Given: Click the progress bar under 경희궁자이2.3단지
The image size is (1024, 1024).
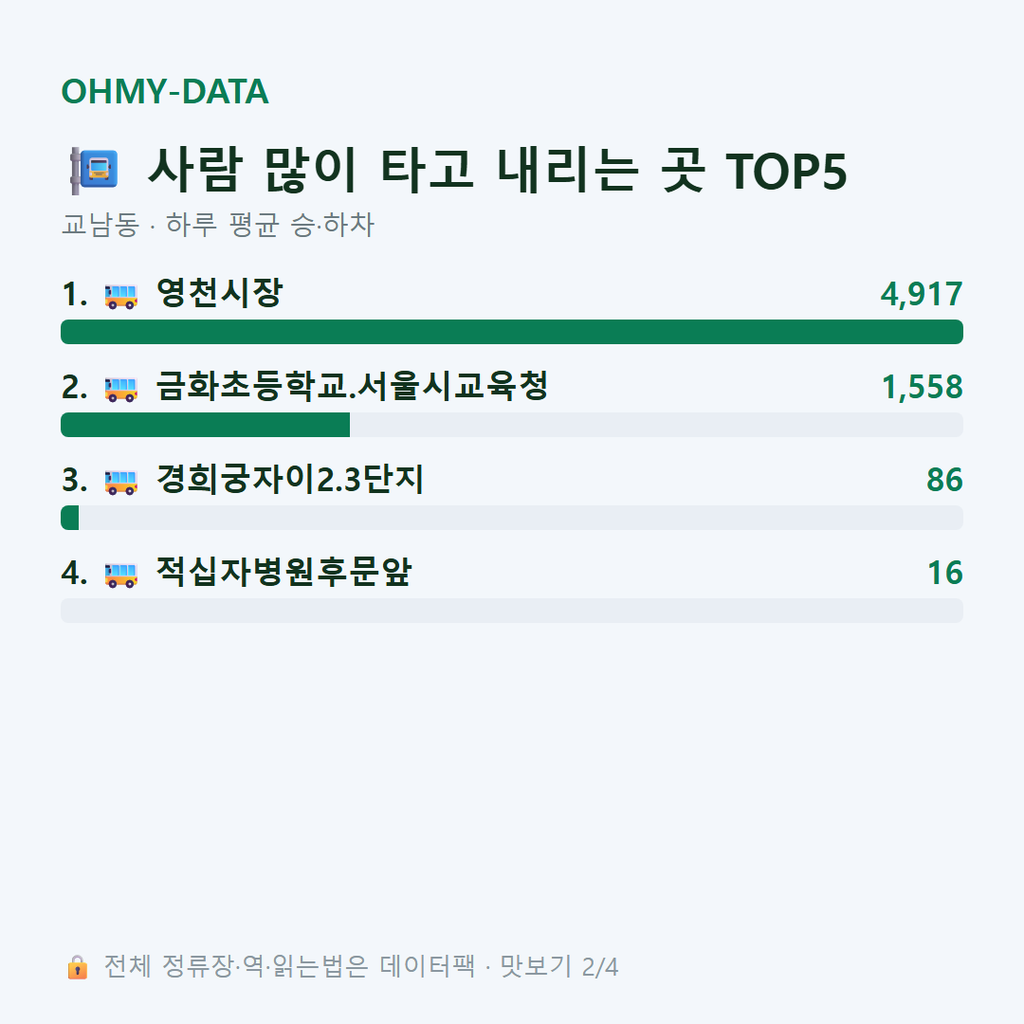Looking at the screenshot, I should tap(512, 518).
